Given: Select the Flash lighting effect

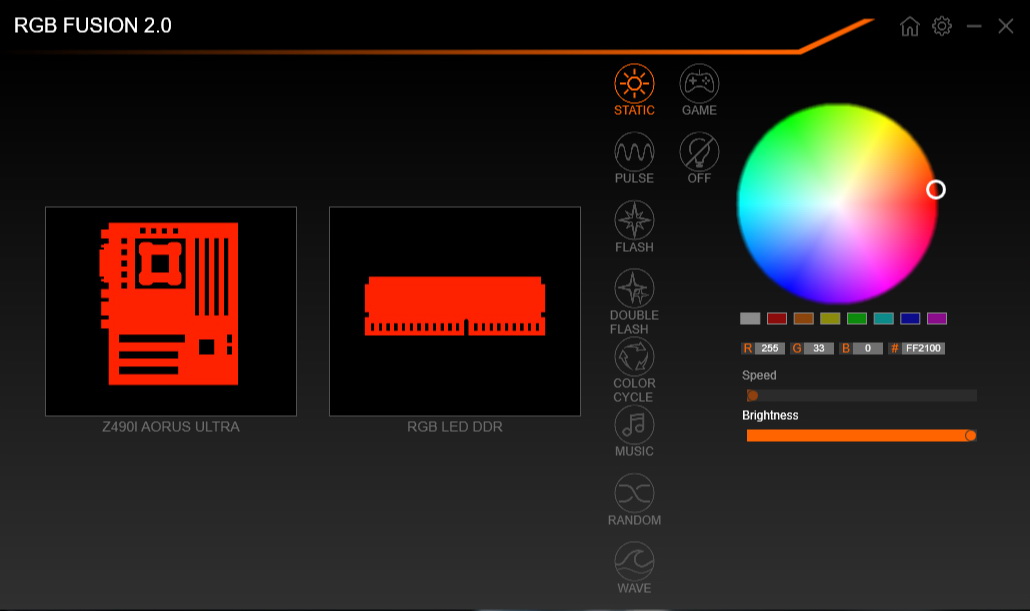Looking at the screenshot, I should (634, 220).
